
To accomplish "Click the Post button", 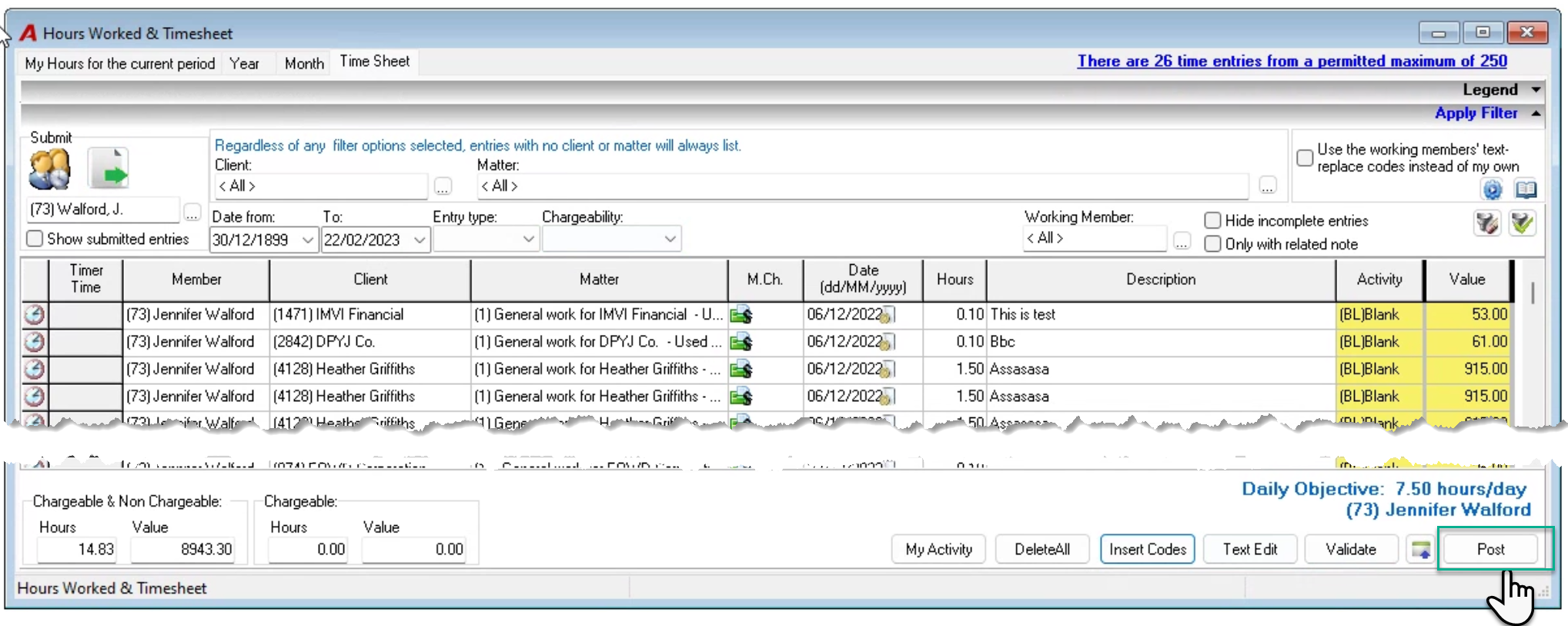I will [x=1490, y=549].
